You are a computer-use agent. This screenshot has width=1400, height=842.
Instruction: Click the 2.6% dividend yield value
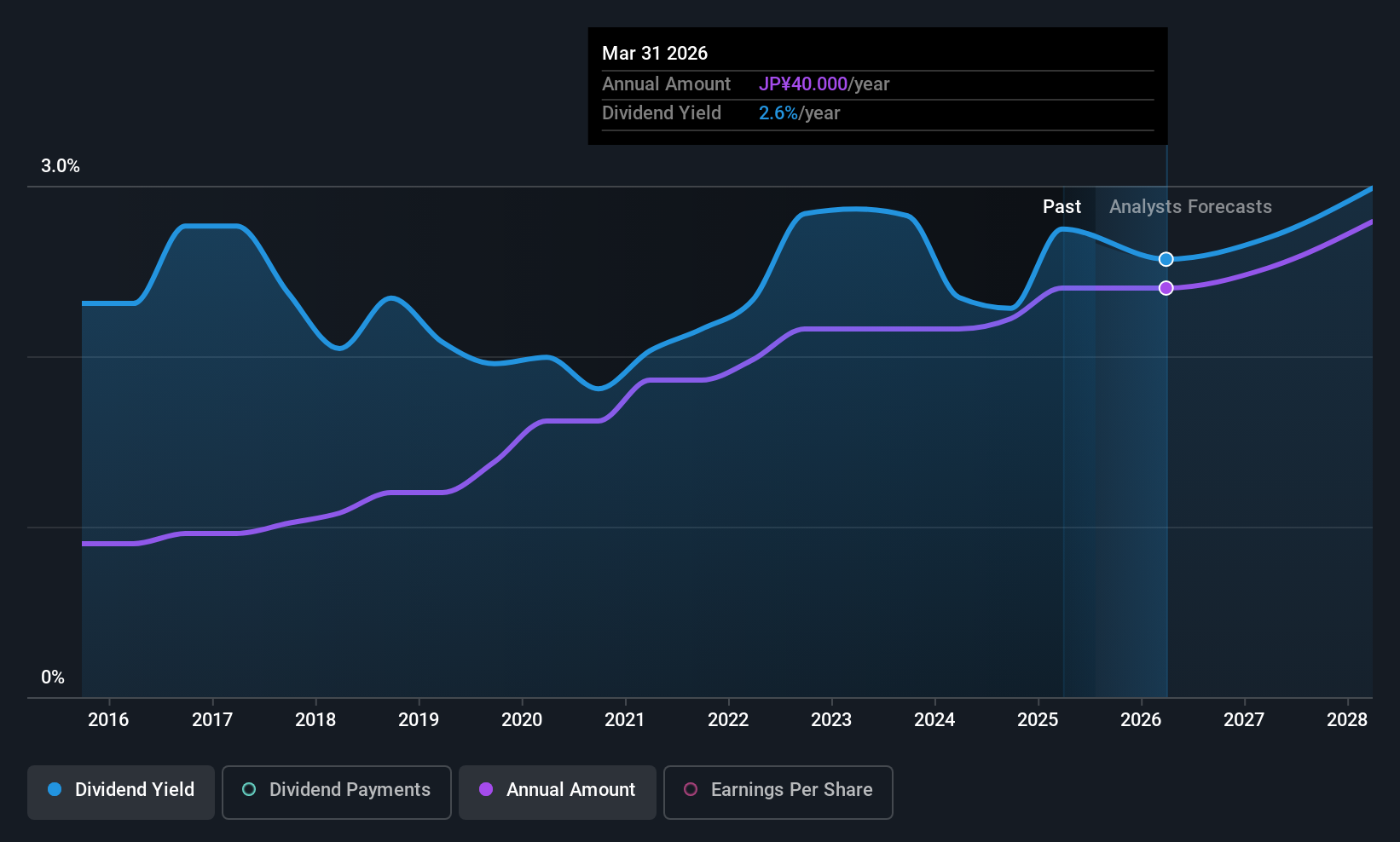[778, 113]
